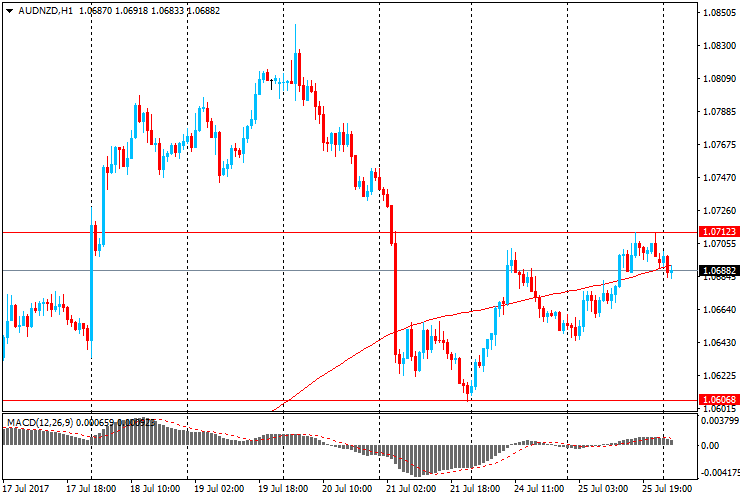
Task: Click the 21 Jul 02:00 time label
Action: (411, 488)
